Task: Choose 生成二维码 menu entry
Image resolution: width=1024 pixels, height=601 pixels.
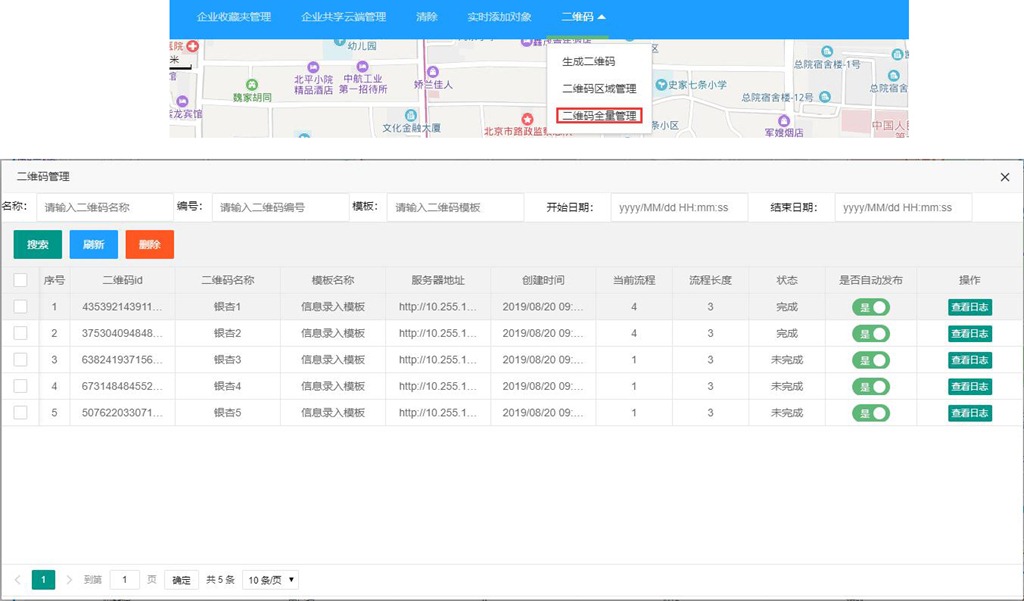Action: click(588, 62)
